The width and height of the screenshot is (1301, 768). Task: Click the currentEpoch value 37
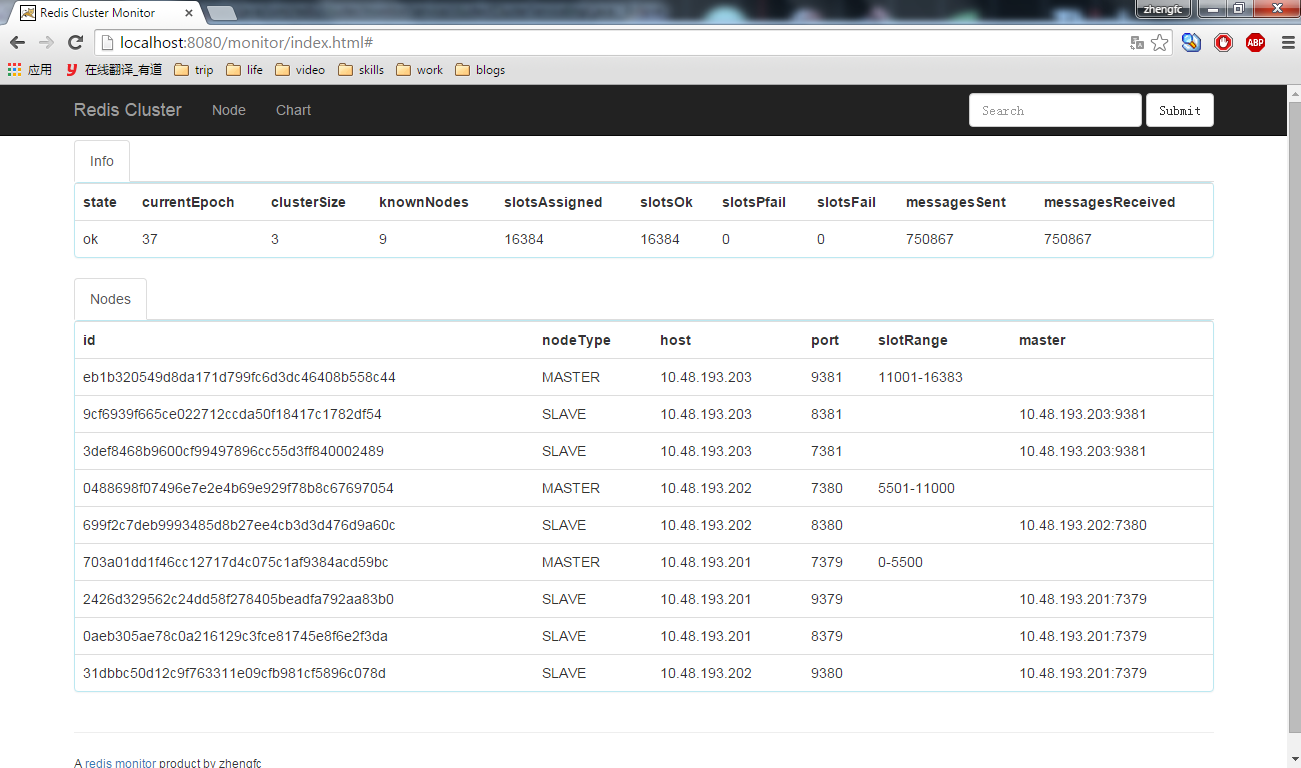150,239
